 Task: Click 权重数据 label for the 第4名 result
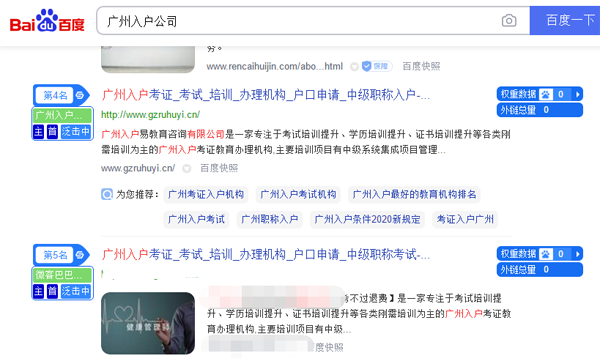coord(518,94)
